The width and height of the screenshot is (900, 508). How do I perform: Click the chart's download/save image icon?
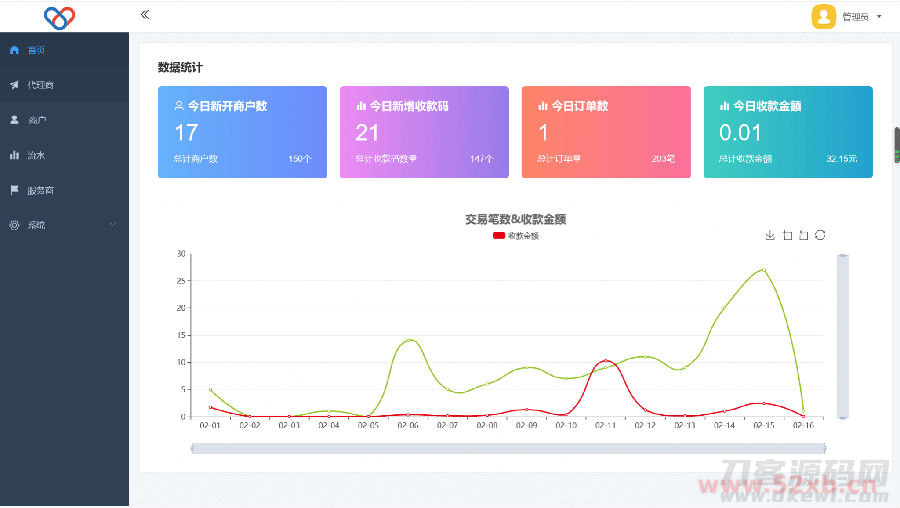click(770, 235)
